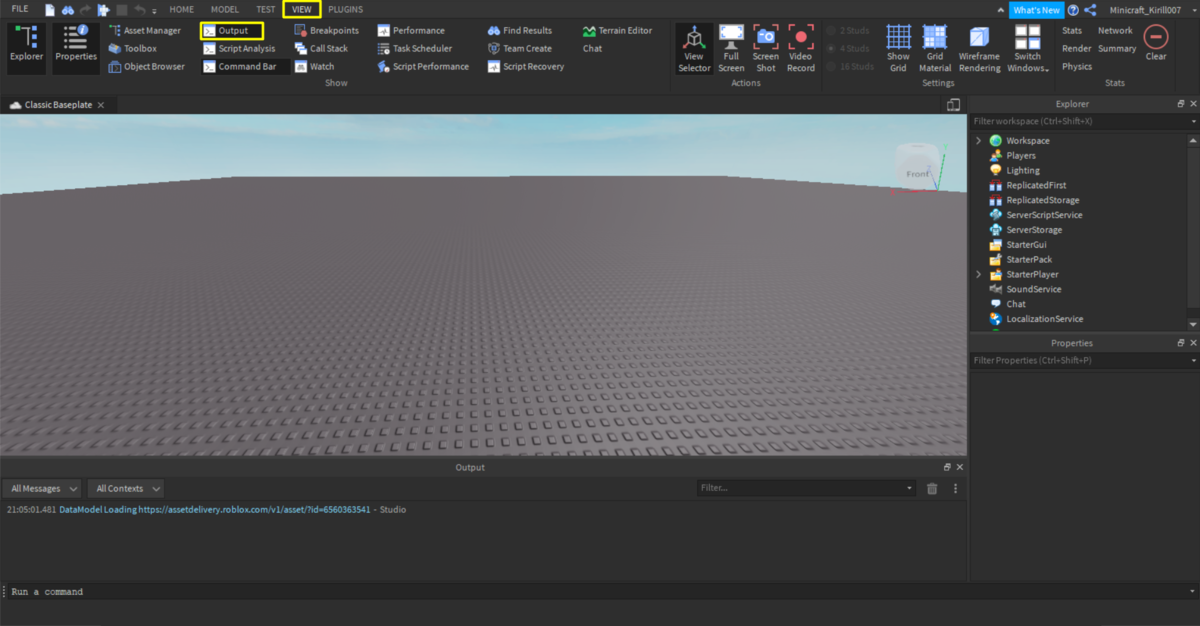
Task: Clear output with the trash icon
Action: coord(932,488)
